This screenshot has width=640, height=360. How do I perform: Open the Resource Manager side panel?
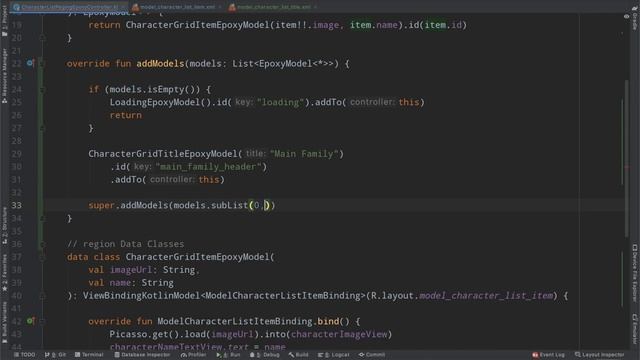coord(4,76)
